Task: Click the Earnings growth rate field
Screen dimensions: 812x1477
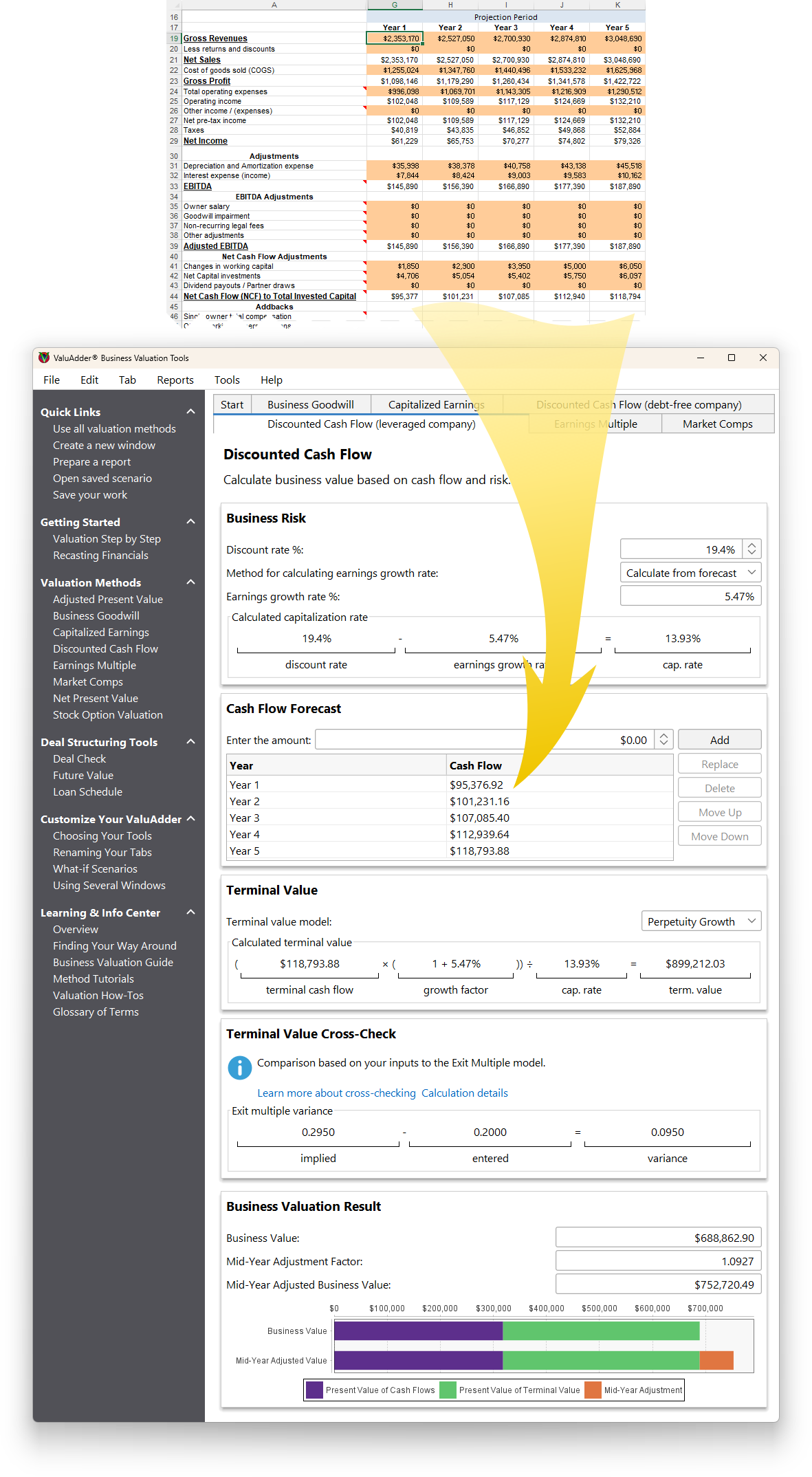Action: click(690, 596)
